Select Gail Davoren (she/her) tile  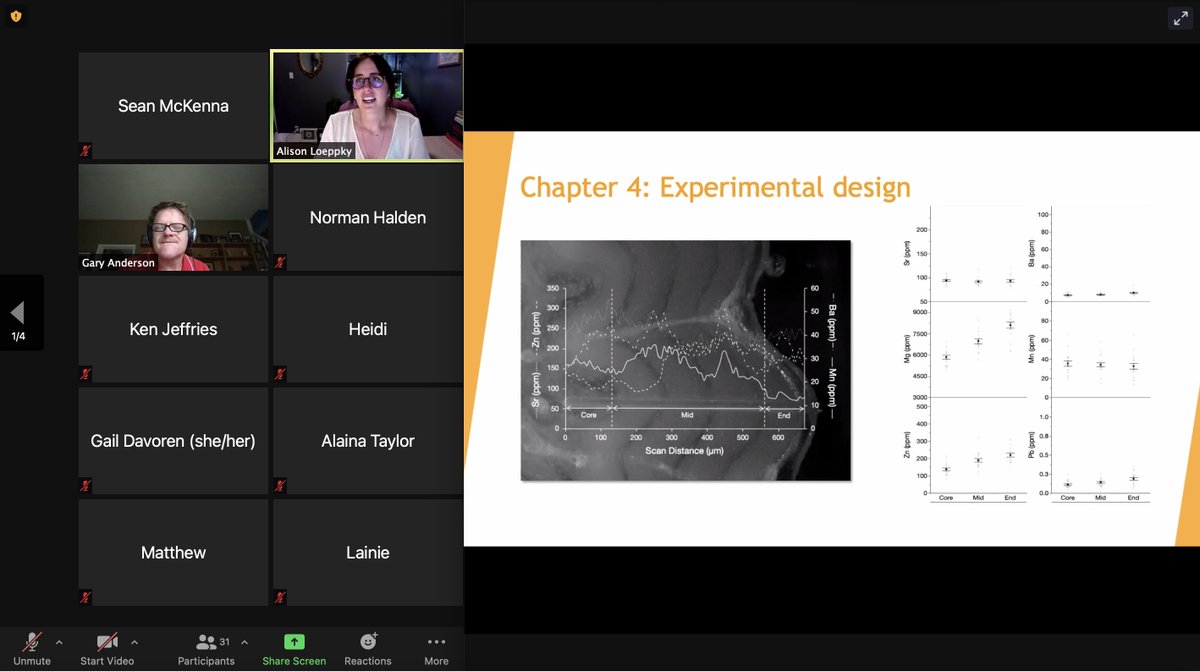(x=173, y=441)
